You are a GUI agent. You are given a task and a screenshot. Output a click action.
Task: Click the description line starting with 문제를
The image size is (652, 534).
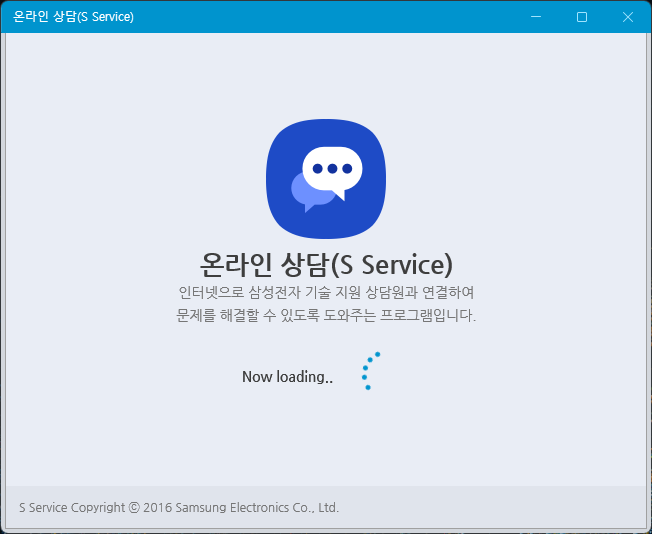point(325,315)
